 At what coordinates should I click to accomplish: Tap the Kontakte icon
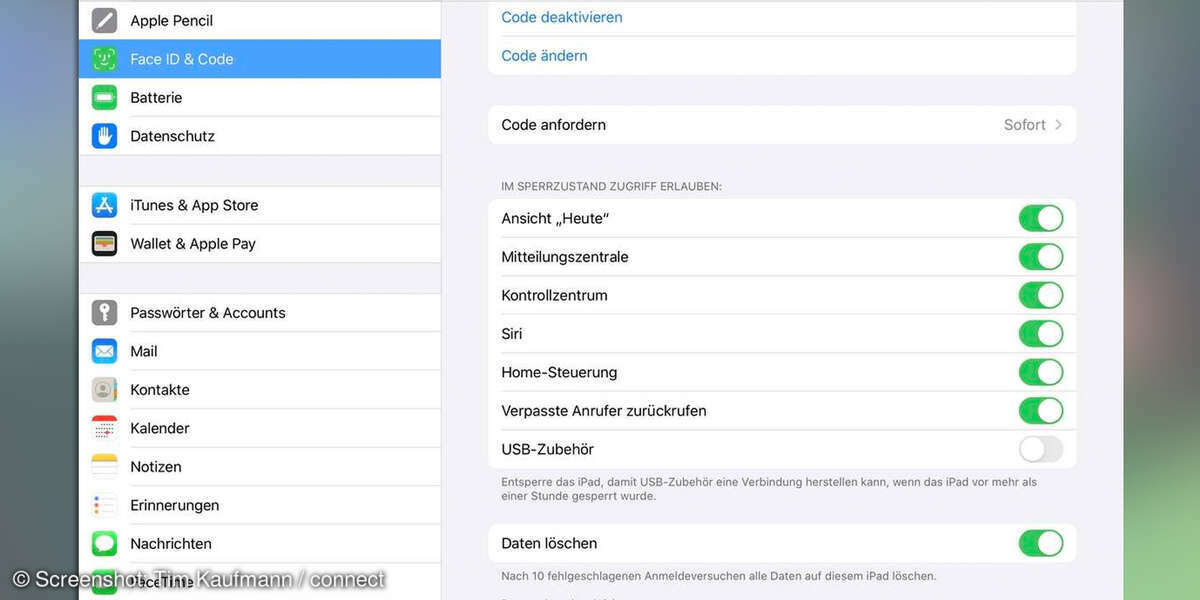(x=105, y=389)
